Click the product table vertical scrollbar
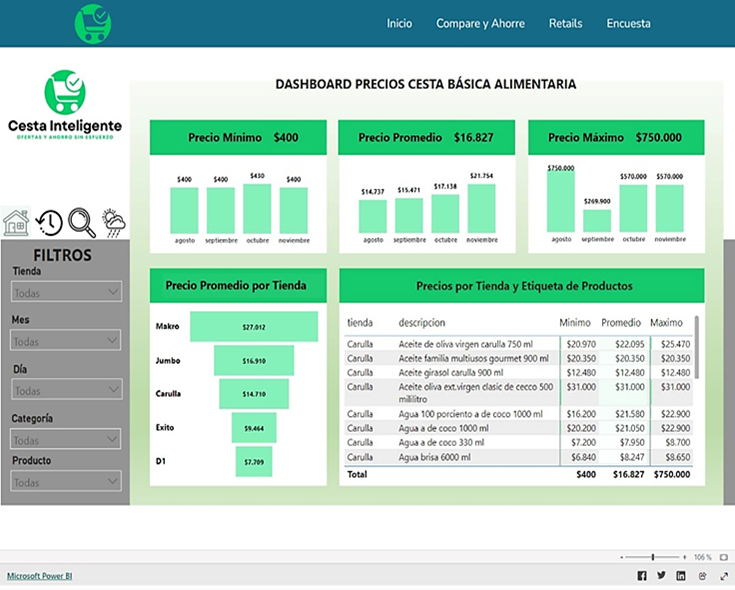The width and height of the screenshot is (735, 590). pos(697,345)
